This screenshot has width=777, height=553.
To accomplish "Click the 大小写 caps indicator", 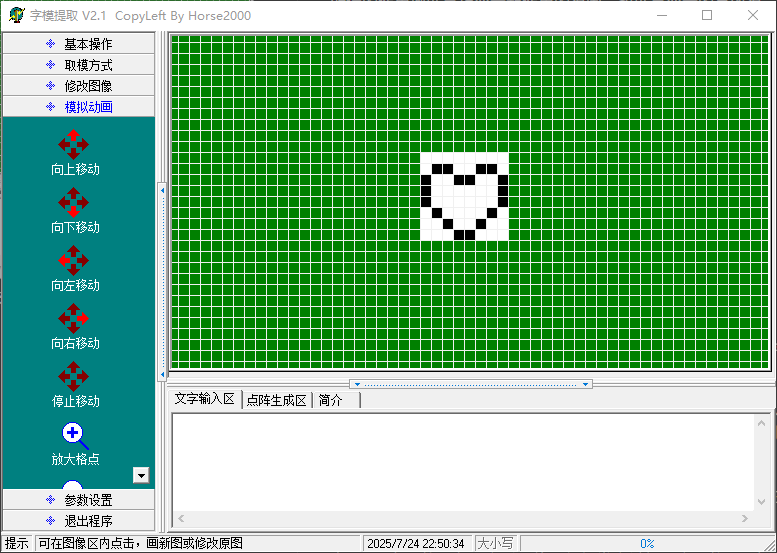I will pyautogui.click(x=495, y=543).
